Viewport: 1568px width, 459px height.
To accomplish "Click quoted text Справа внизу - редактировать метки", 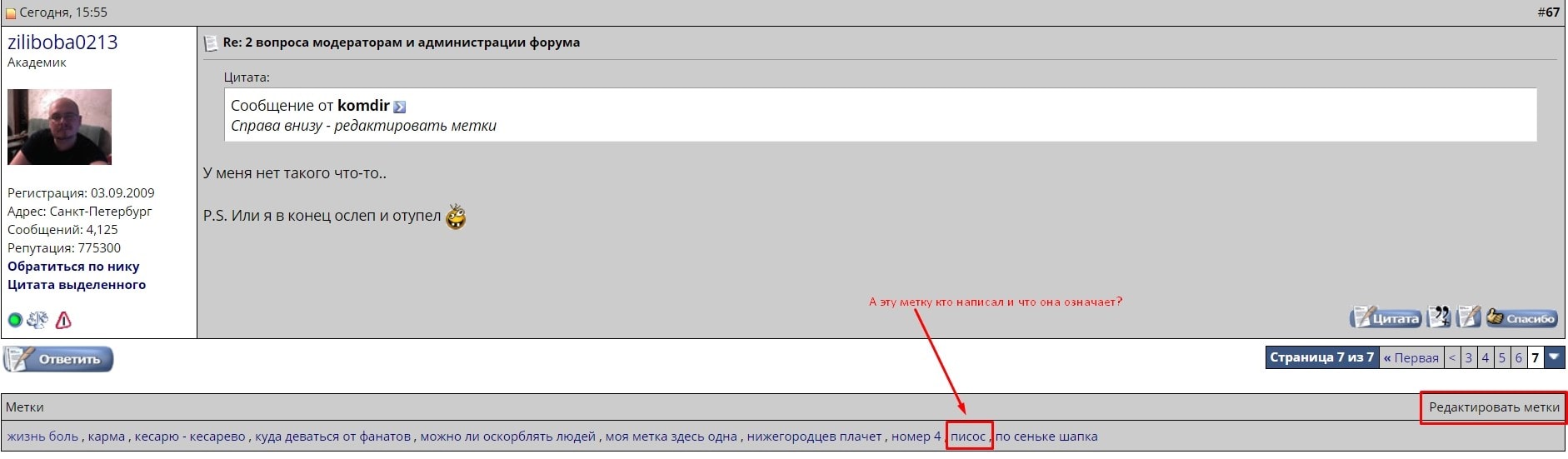I will point(363,126).
